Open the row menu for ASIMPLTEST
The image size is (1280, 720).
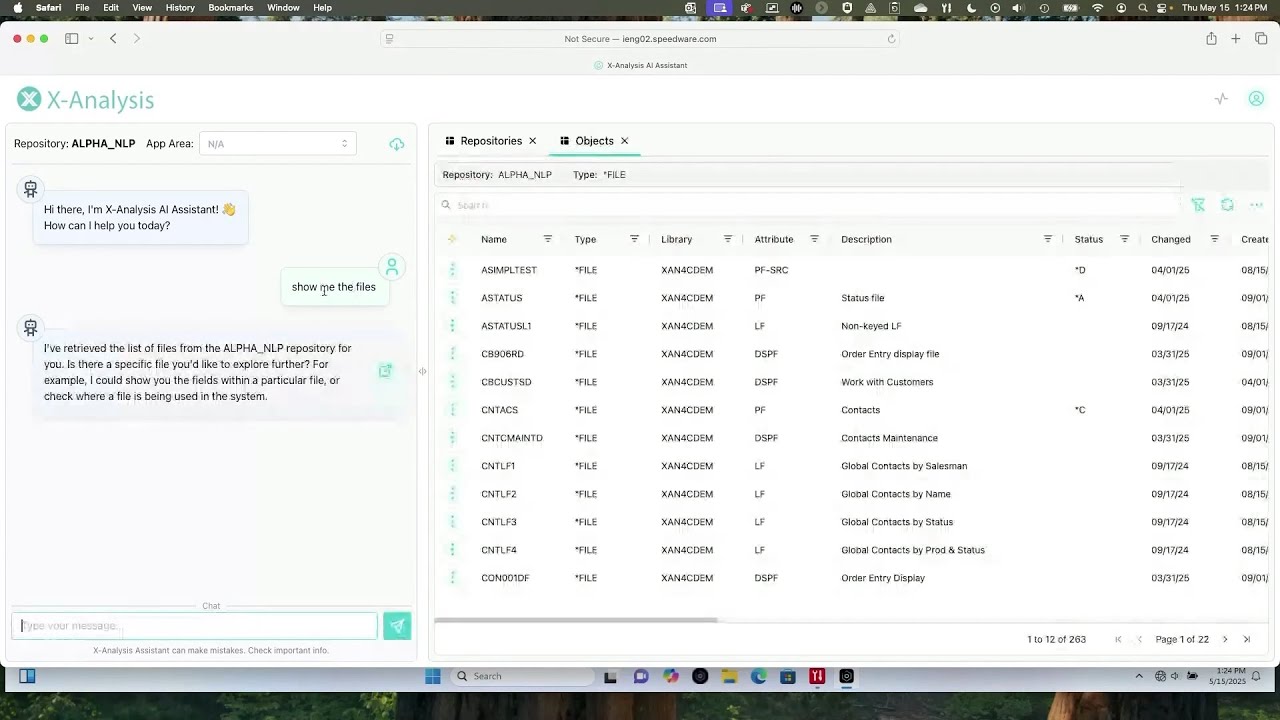452,270
